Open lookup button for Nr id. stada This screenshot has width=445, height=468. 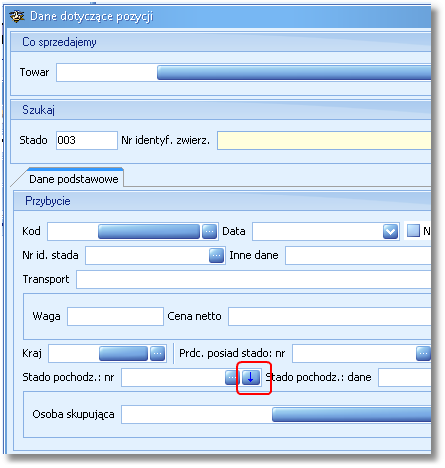[216, 255]
